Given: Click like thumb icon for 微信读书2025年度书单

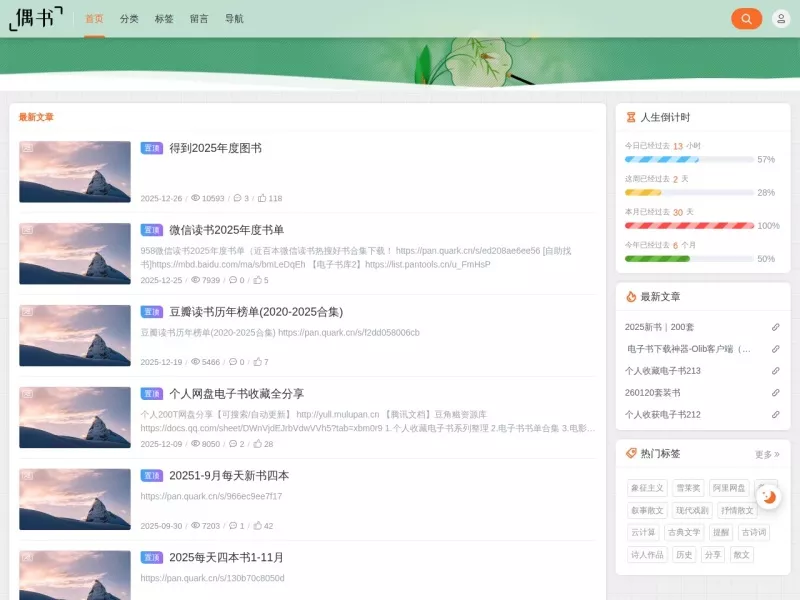Looking at the screenshot, I should [258, 280].
